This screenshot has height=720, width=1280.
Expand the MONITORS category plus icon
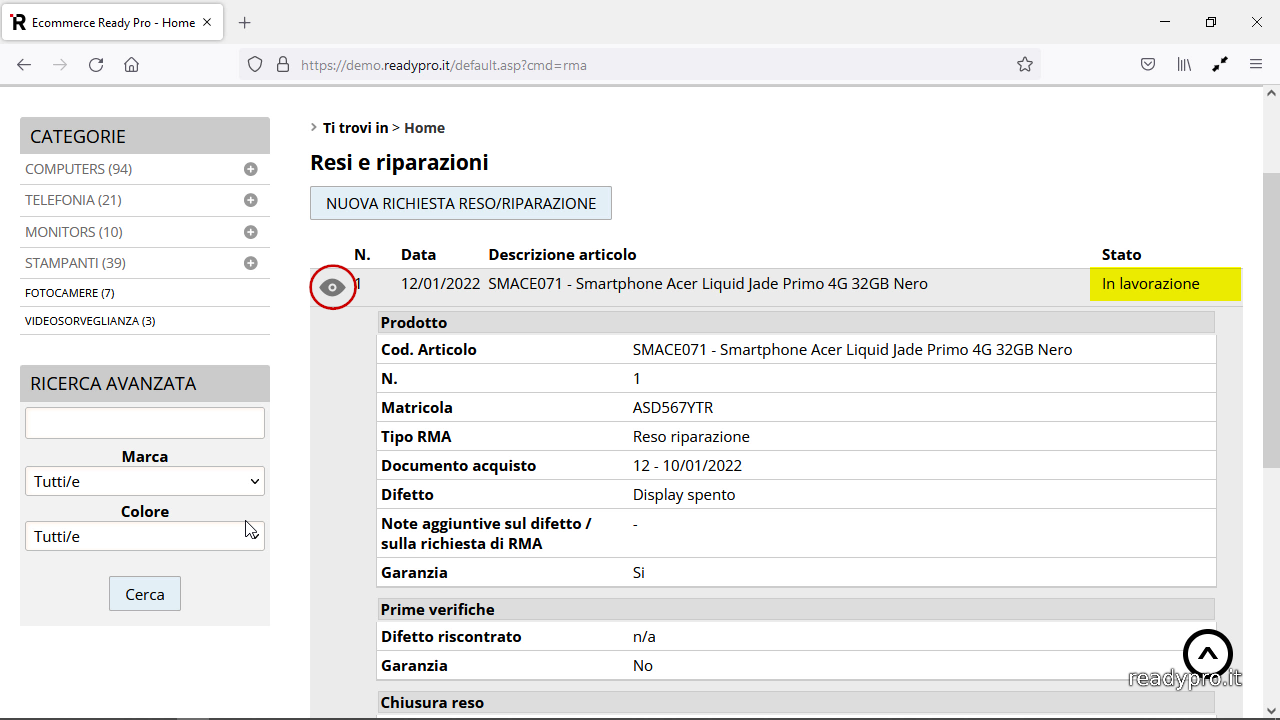tap(251, 232)
